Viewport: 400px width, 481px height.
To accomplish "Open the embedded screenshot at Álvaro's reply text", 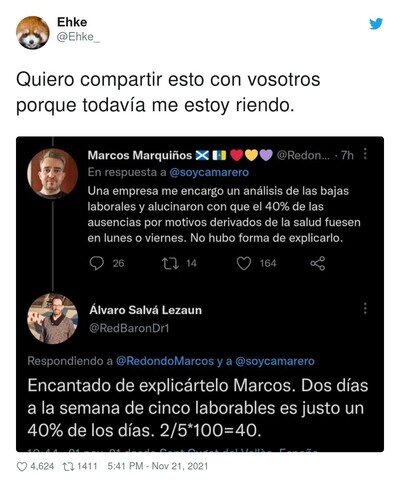I will point(197,408).
